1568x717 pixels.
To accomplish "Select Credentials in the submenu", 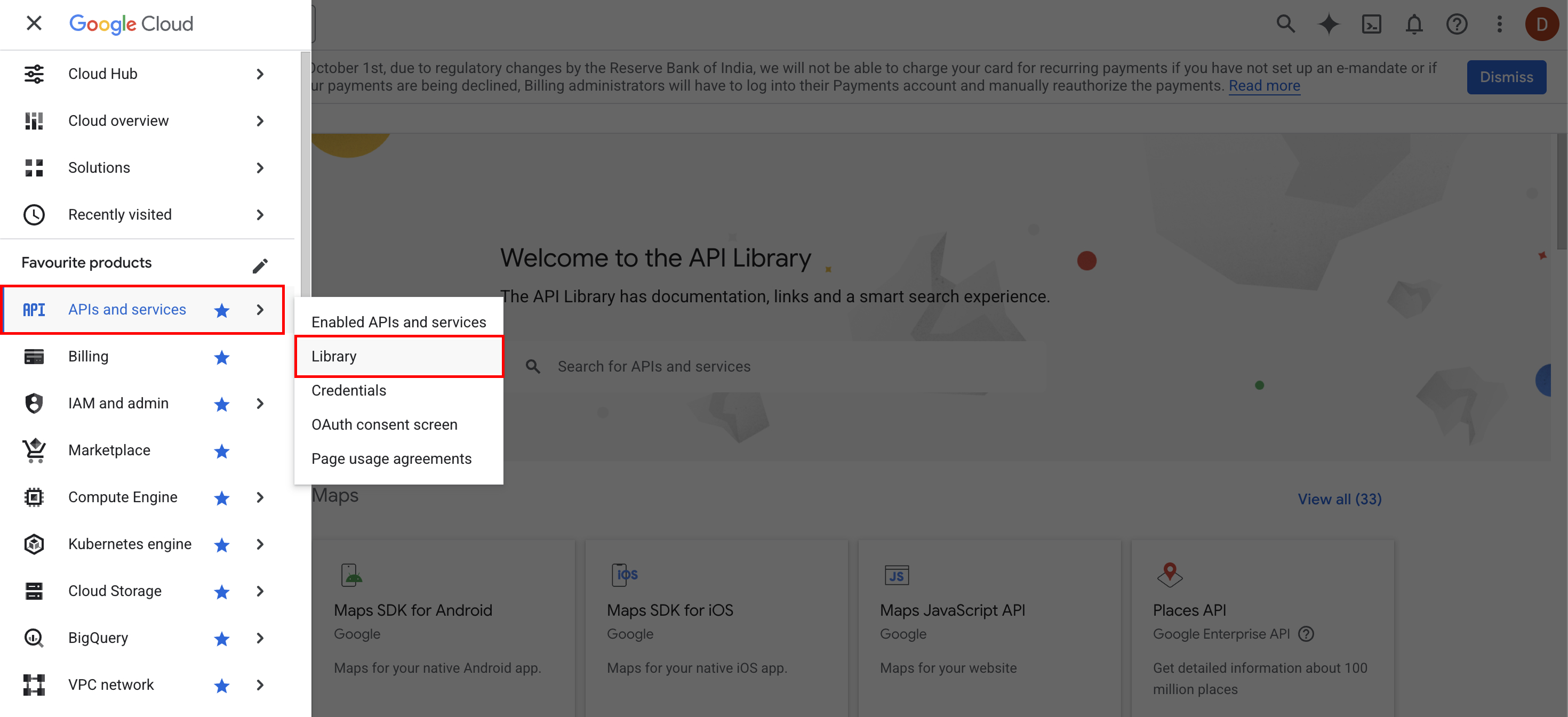I will point(349,391).
